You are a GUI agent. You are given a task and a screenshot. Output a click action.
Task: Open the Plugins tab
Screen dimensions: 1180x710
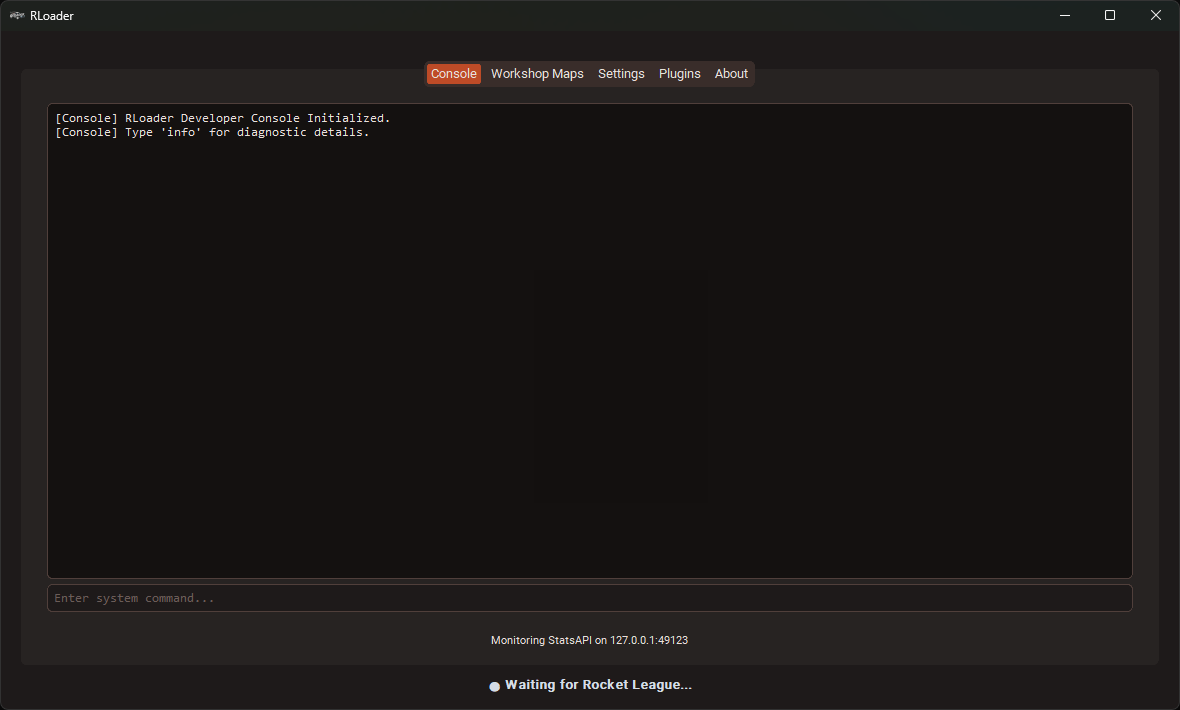click(x=680, y=74)
